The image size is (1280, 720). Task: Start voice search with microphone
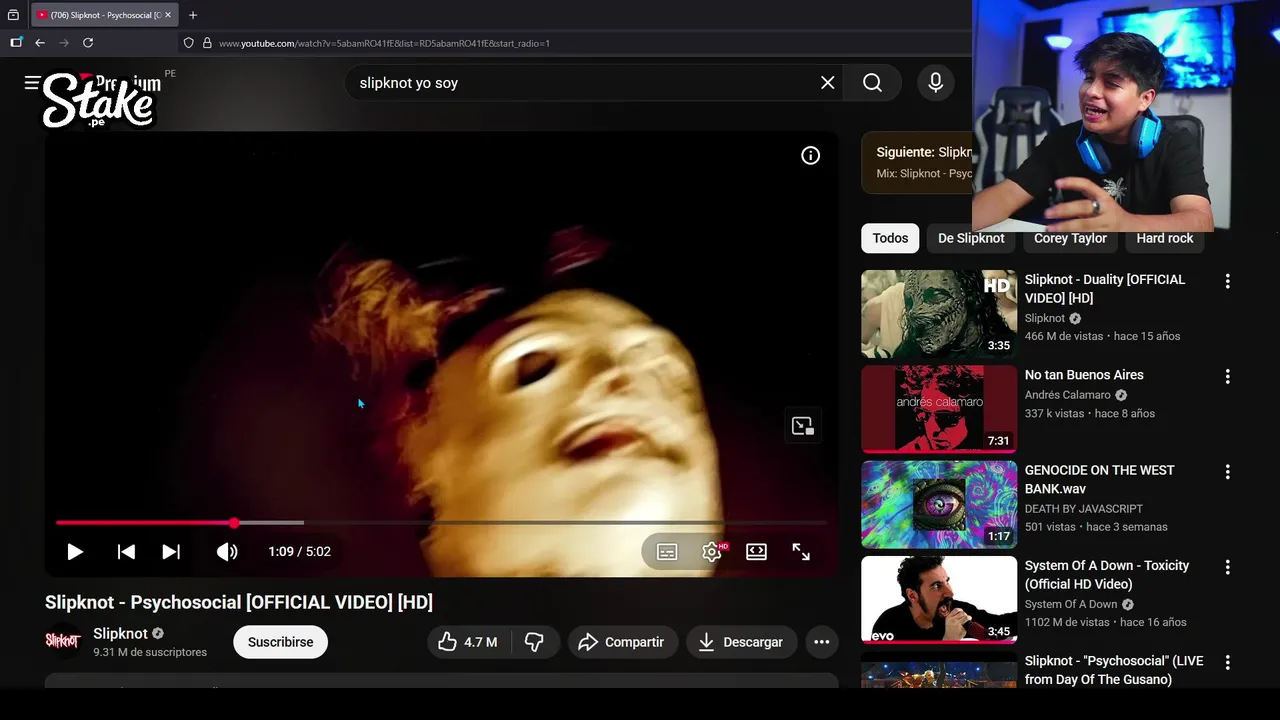point(935,83)
